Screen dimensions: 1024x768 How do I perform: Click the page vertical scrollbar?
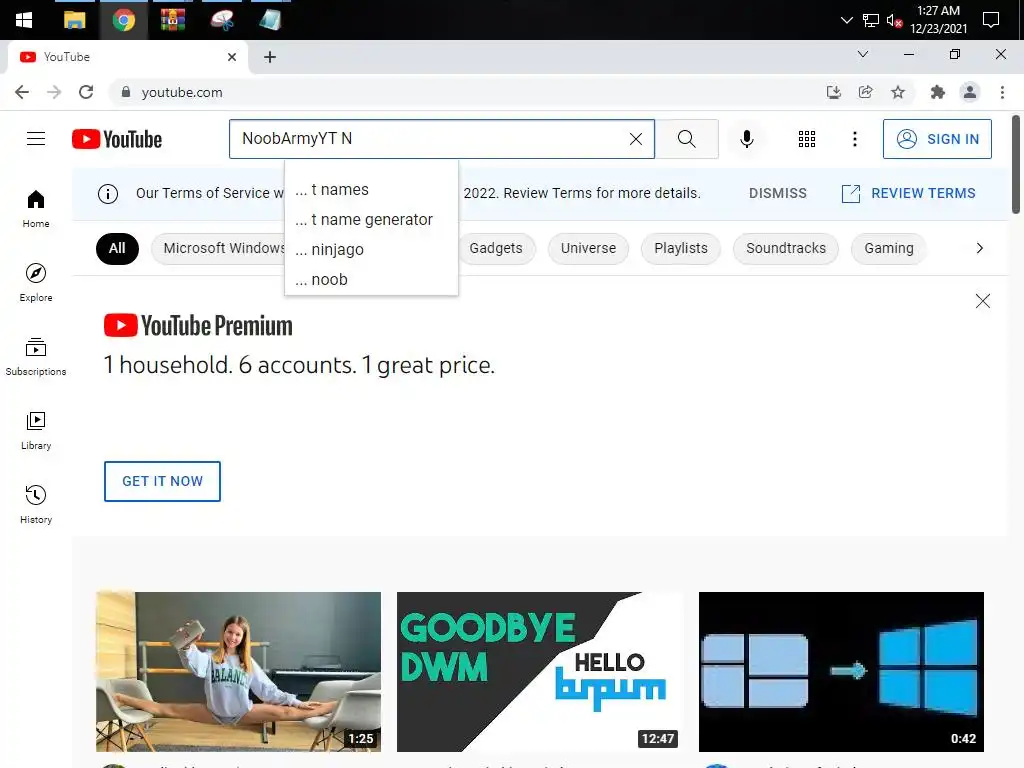1016,165
